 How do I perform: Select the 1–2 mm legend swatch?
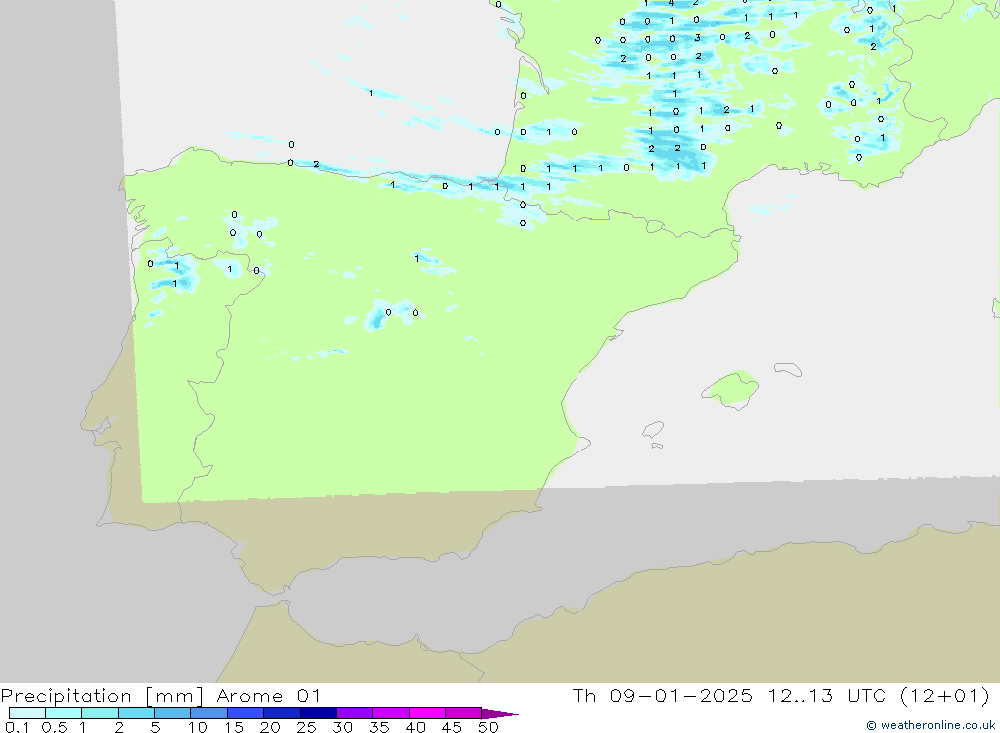tap(100, 713)
